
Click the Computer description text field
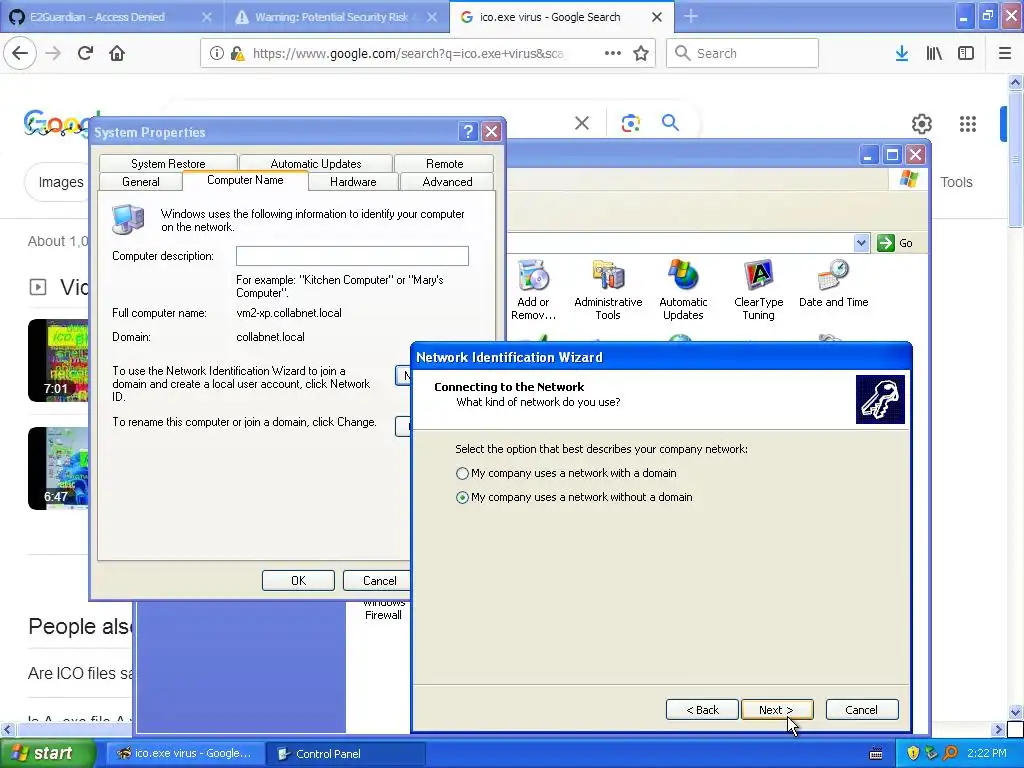point(352,256)
